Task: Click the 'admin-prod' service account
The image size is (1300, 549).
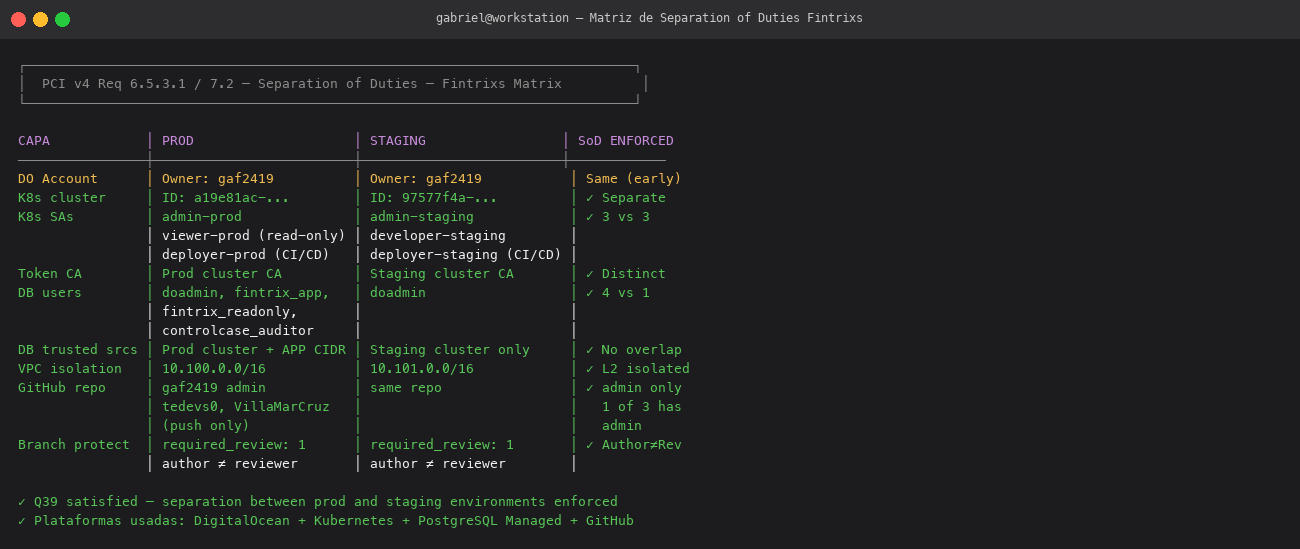Action: [202, 217]
